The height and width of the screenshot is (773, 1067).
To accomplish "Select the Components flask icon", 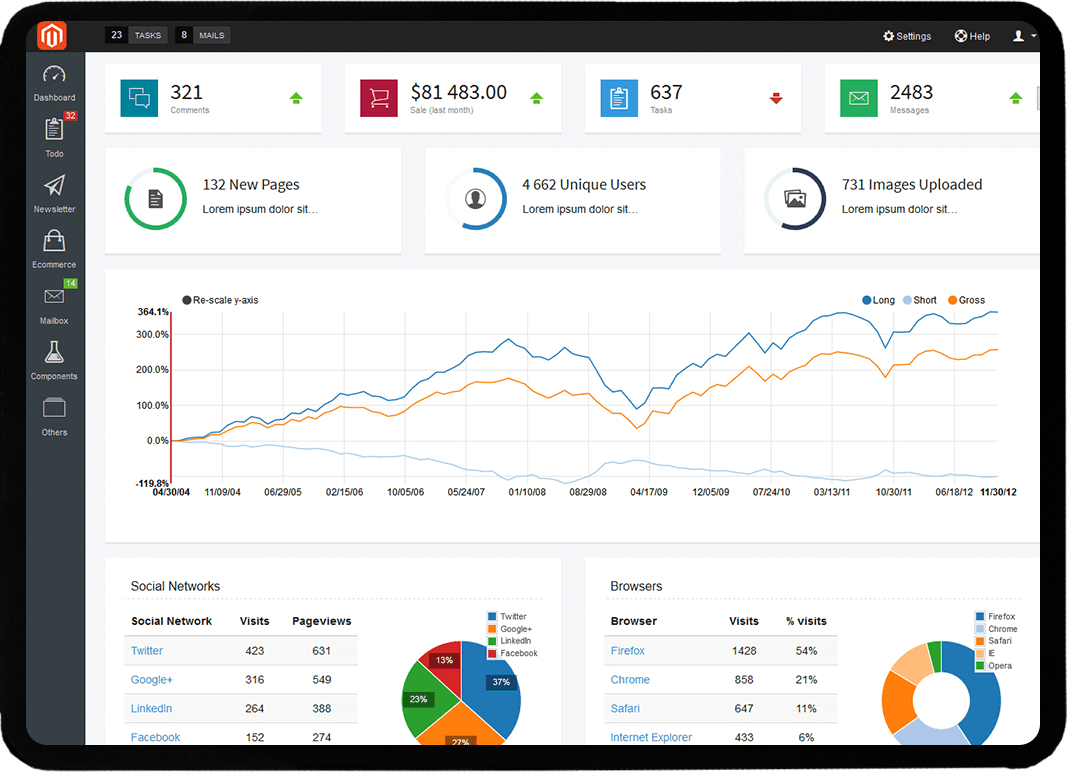I will pos(54,352).
